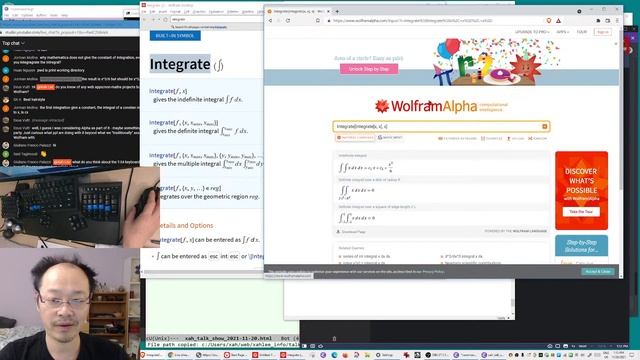
Task: Open the Wolfram Language link under results
Action: point(529,231)
